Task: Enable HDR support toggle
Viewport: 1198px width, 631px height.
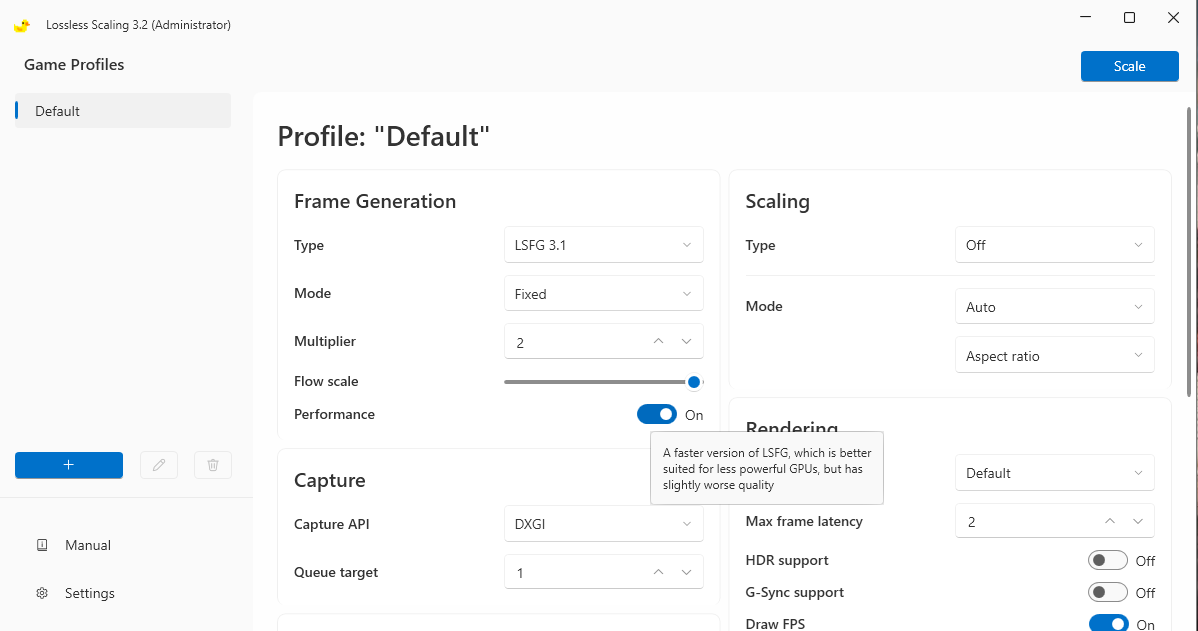Action: 1108,561
